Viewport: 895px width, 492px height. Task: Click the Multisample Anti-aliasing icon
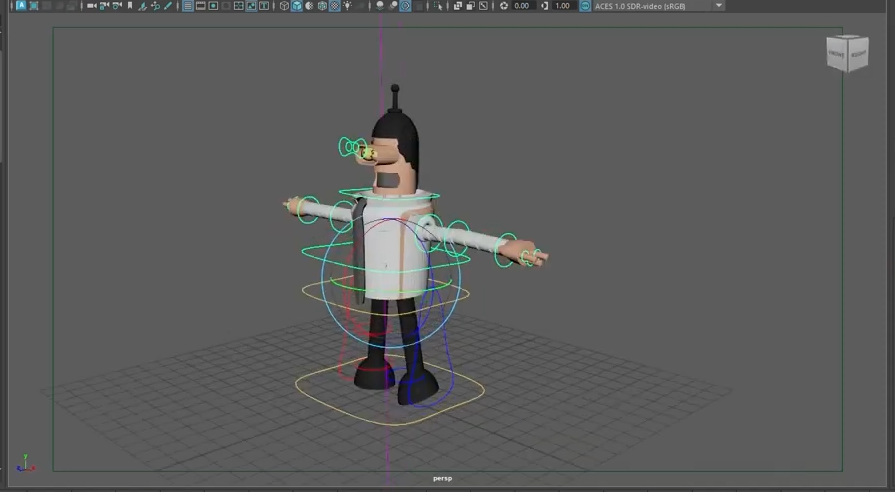pos(405,6)
